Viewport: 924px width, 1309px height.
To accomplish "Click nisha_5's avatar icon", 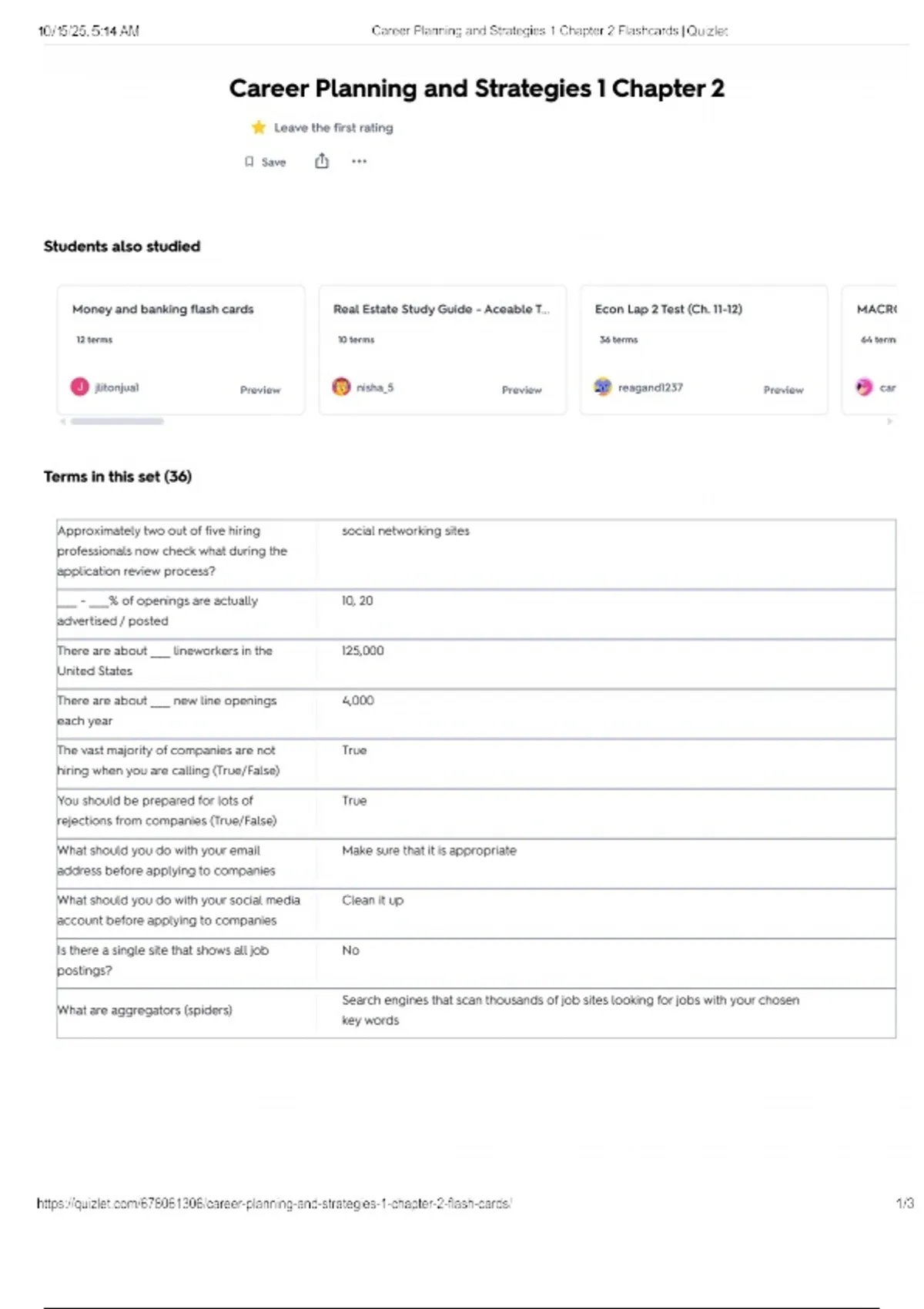I will point(341,387).
